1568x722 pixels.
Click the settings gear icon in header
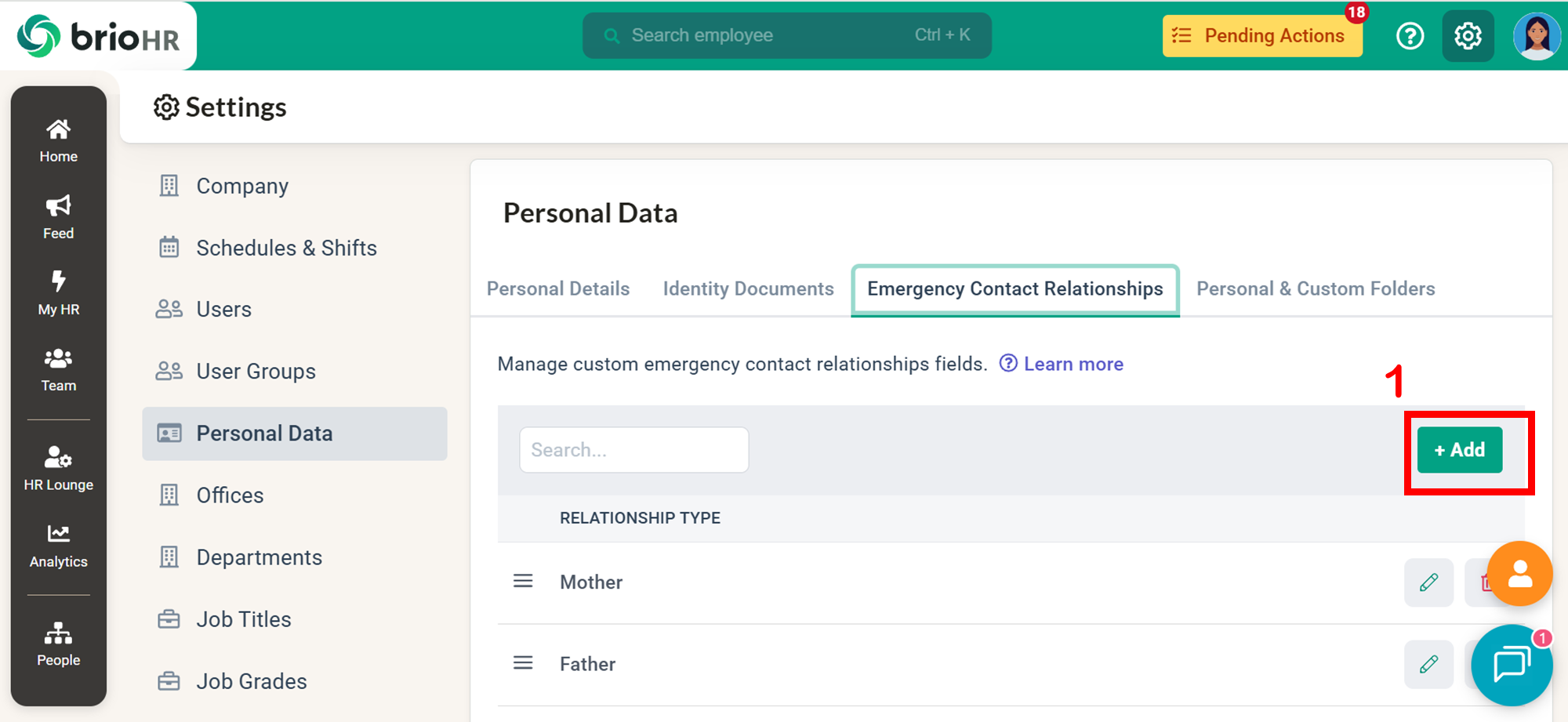point(1468,36)
